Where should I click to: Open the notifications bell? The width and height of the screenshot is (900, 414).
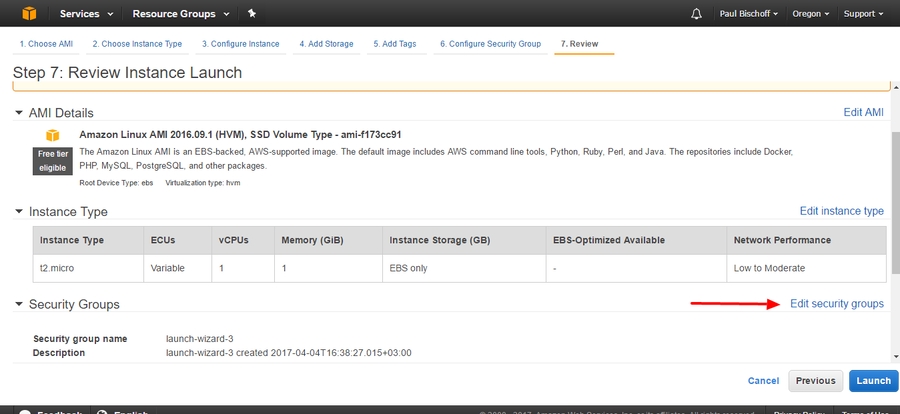[696, 14]
